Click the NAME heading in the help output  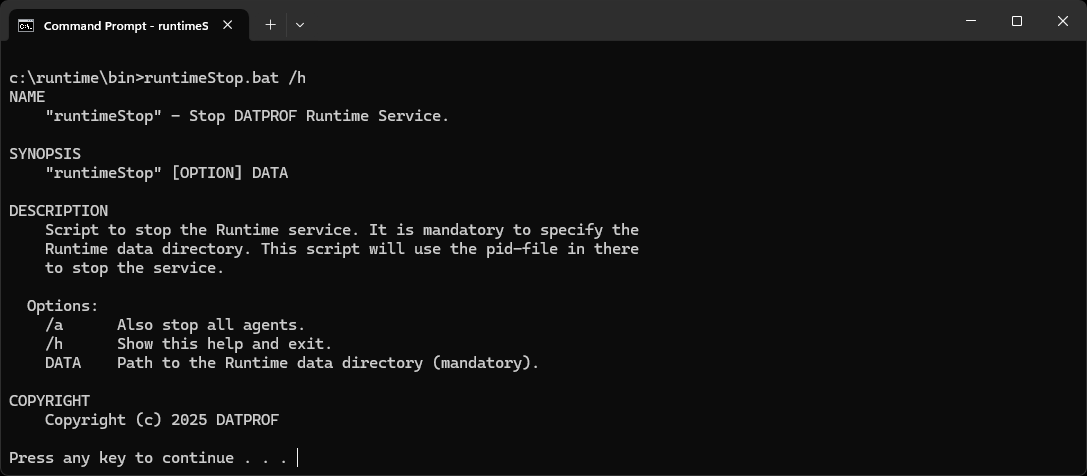coord(27,97)
